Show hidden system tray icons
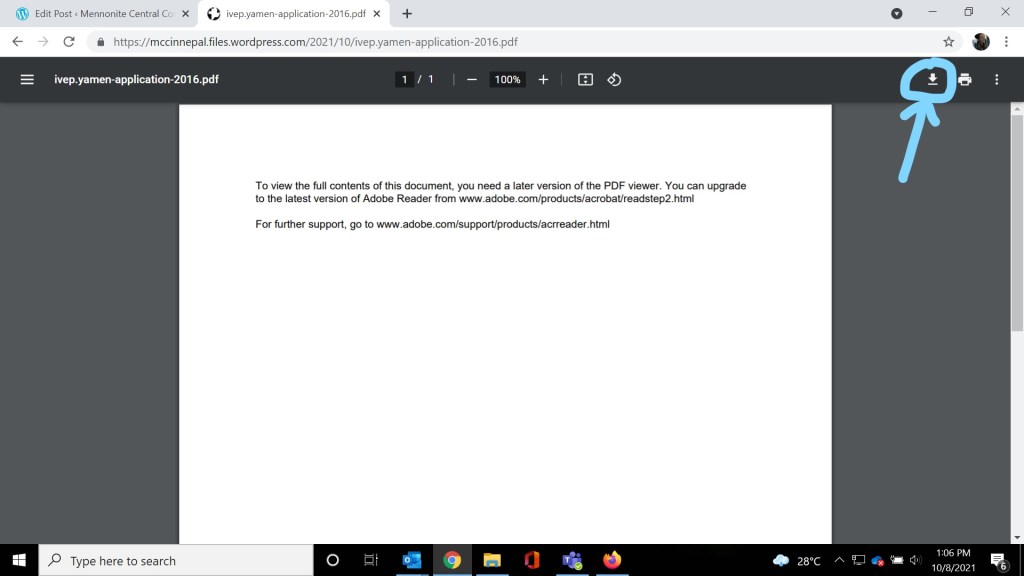The width and height of the screenshot is (1024, 576). coord(839,561)
